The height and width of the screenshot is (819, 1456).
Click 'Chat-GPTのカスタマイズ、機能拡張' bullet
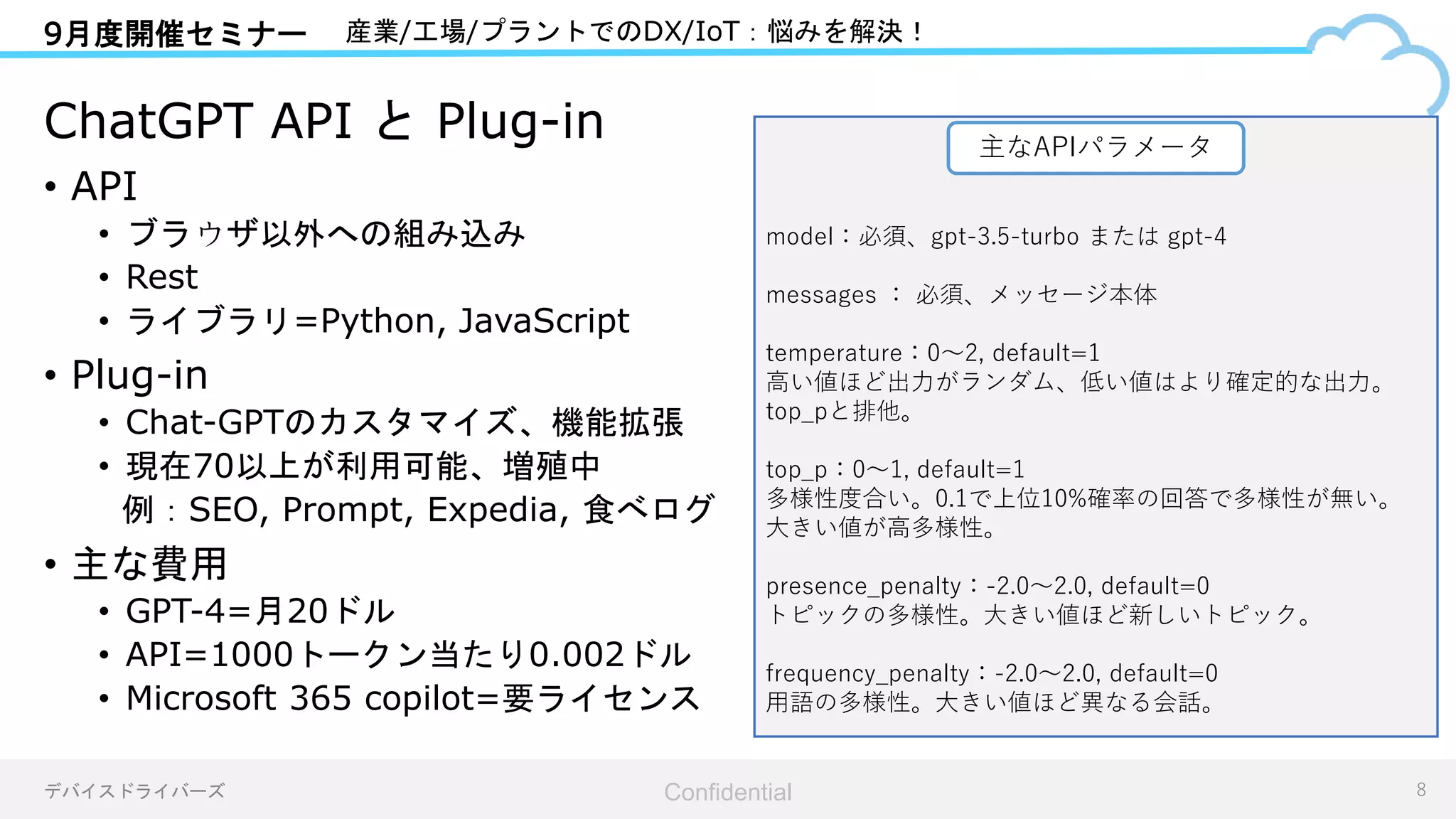pyautogui.click(x=405, y=422)
